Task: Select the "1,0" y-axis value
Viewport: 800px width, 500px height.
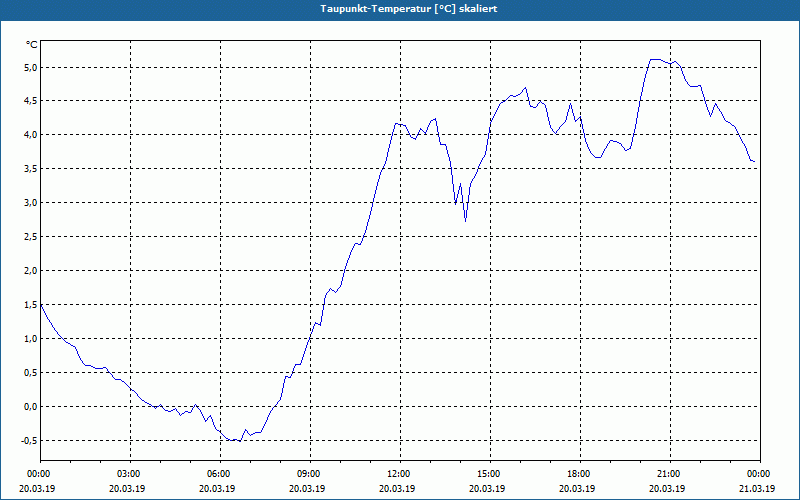Action: pyautogui.click(x=31, y=339)
